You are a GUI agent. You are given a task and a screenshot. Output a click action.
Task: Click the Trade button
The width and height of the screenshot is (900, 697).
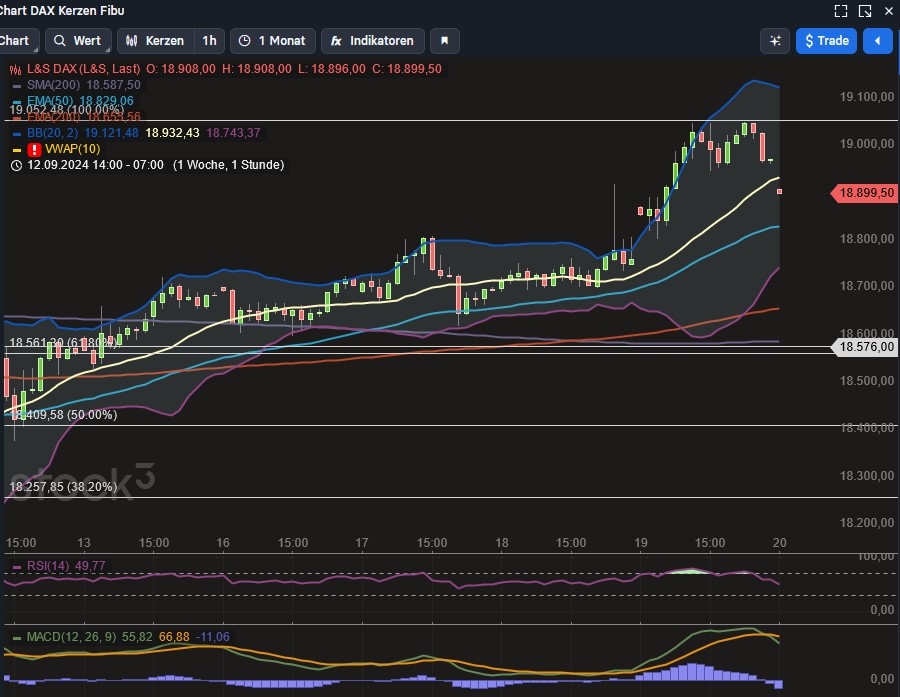[x=828, y=40]
